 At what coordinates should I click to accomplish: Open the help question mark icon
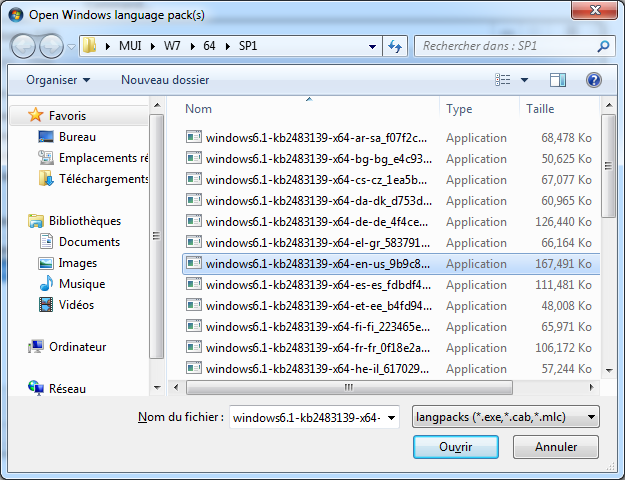pos(593,80)
